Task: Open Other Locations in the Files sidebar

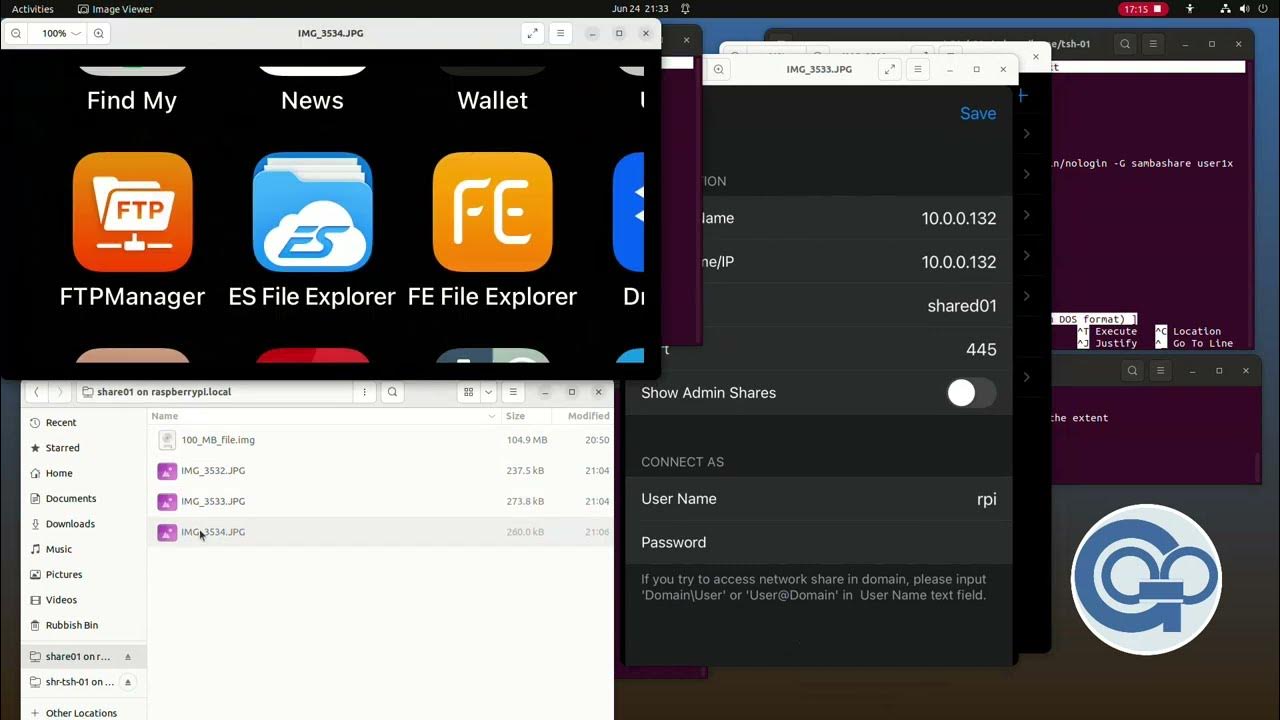Action: pos(84,713)
